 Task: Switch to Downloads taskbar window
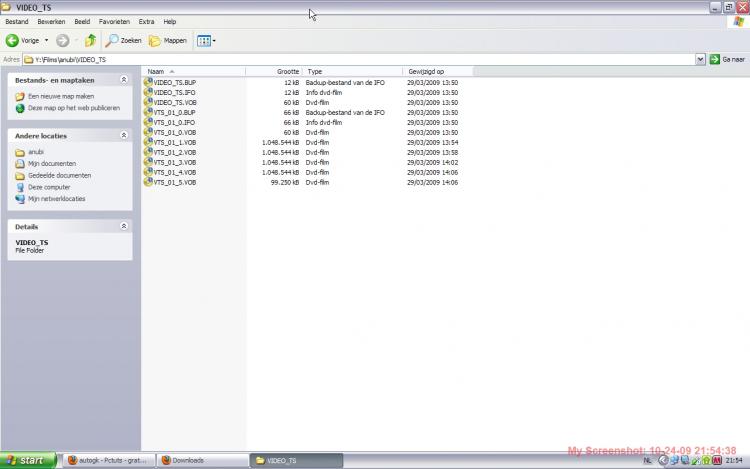202,460
